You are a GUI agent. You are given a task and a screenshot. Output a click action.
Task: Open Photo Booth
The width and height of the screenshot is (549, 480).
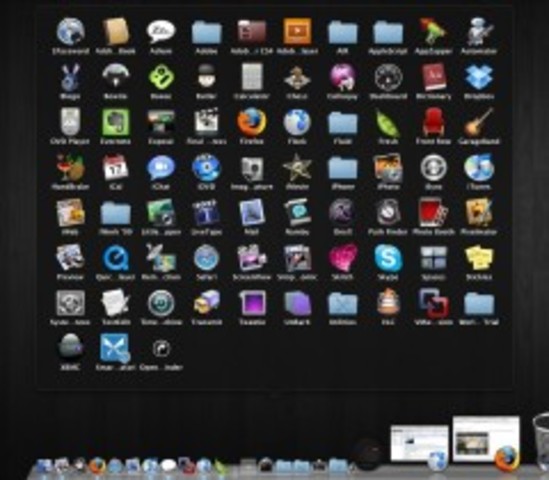click(x=433, y=213)
